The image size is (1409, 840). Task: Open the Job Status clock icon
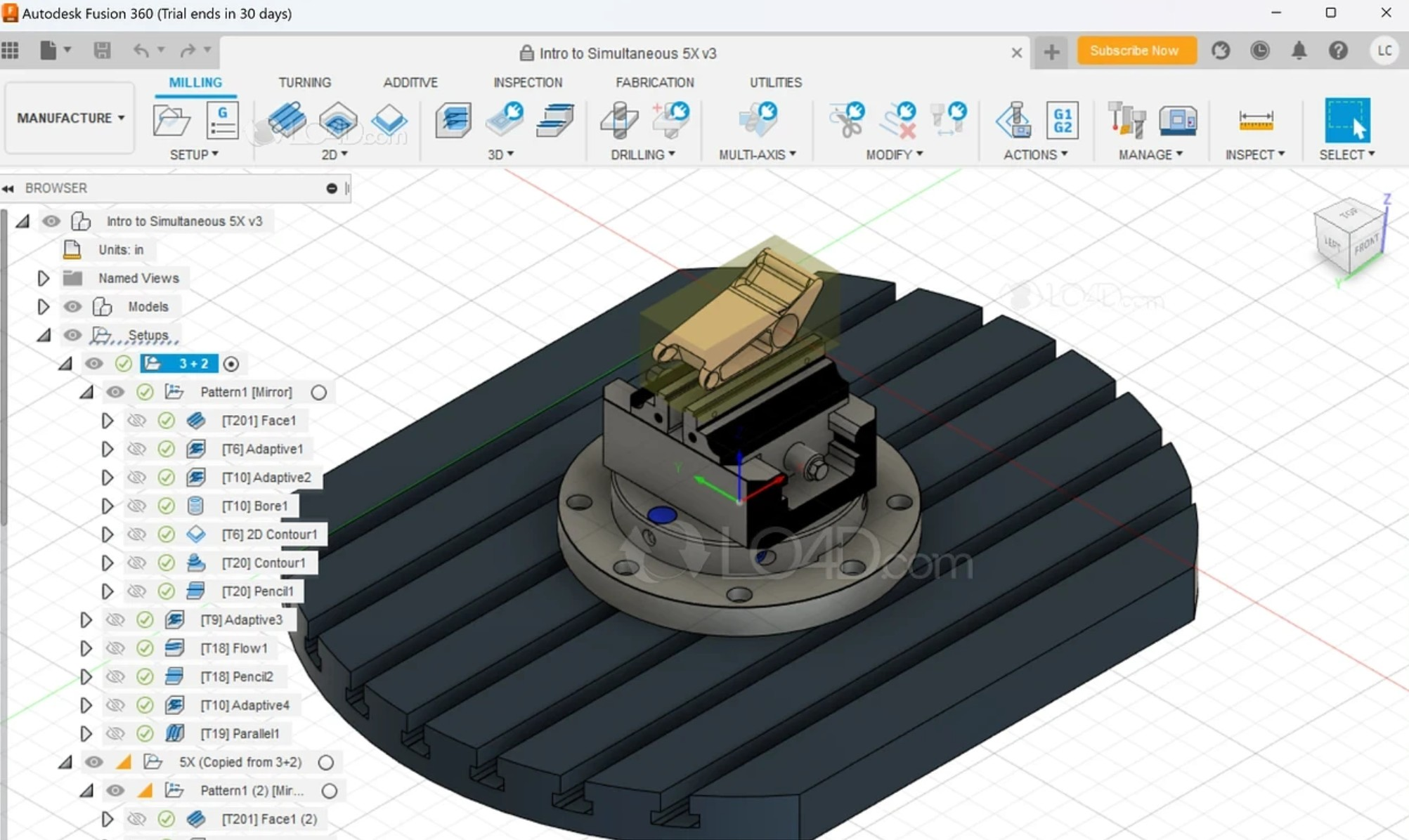[x=1259, y=51]
